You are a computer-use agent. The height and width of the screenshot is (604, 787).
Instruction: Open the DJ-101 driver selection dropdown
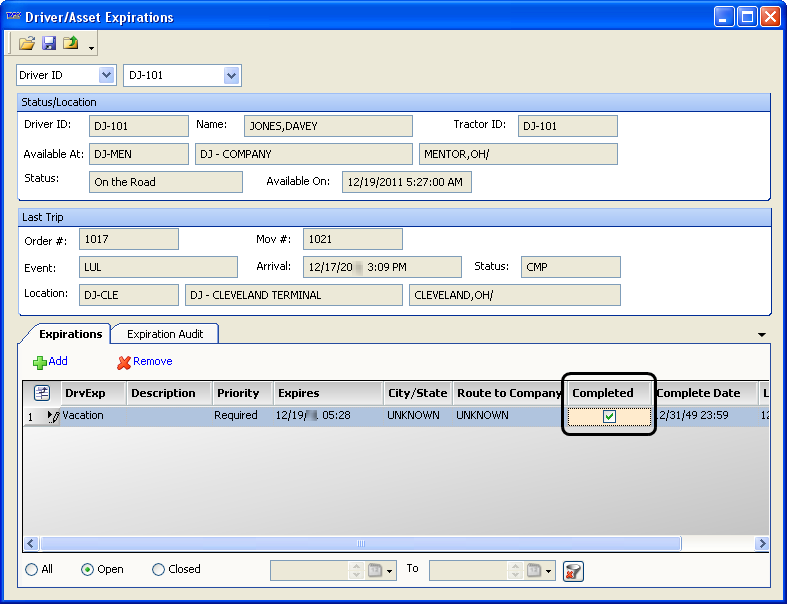point(232,76)
